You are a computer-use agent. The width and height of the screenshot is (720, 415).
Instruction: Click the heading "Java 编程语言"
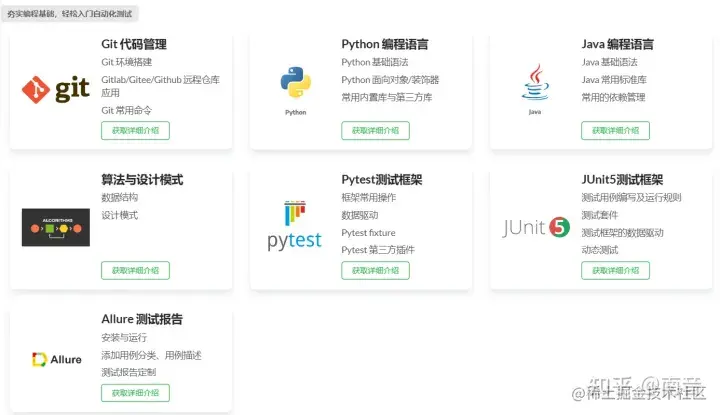click(x=618, y=45)
